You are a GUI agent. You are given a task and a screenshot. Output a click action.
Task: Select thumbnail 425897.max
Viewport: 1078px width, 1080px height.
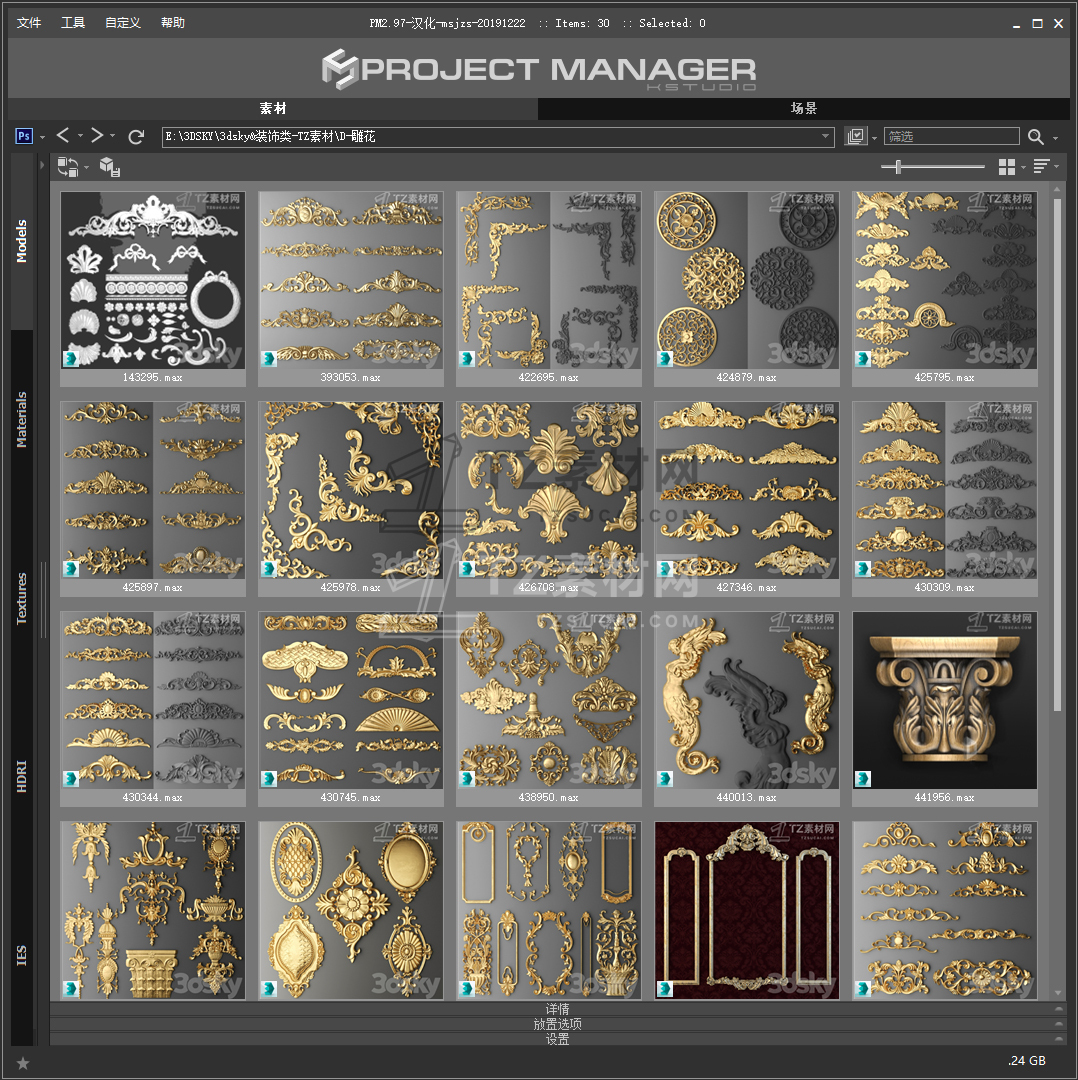point(153,498)
